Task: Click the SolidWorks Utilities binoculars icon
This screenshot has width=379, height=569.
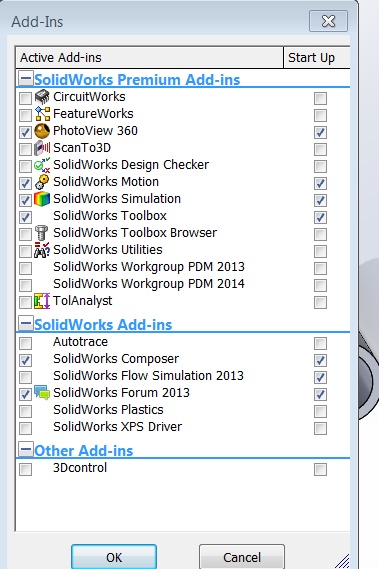Action: point(42,250)
